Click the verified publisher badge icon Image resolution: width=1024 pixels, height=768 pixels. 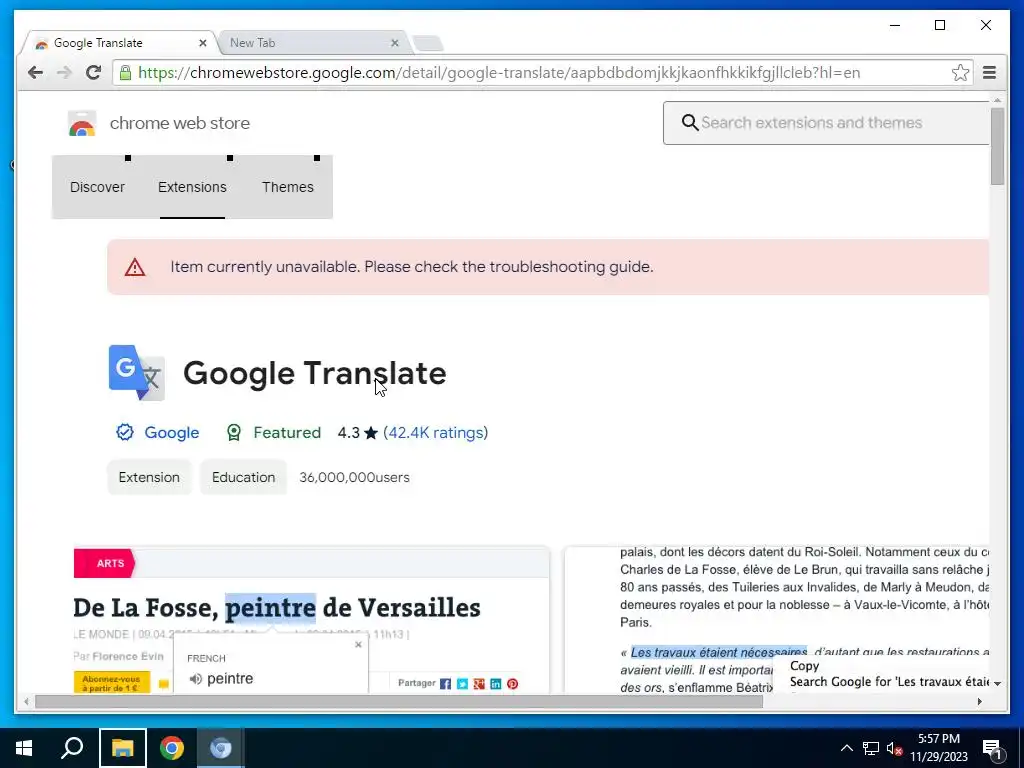click(125, 432)
